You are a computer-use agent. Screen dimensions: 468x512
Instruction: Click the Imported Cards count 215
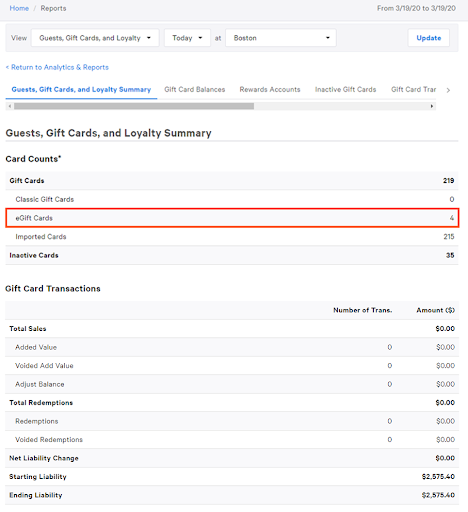coord(449,237)
